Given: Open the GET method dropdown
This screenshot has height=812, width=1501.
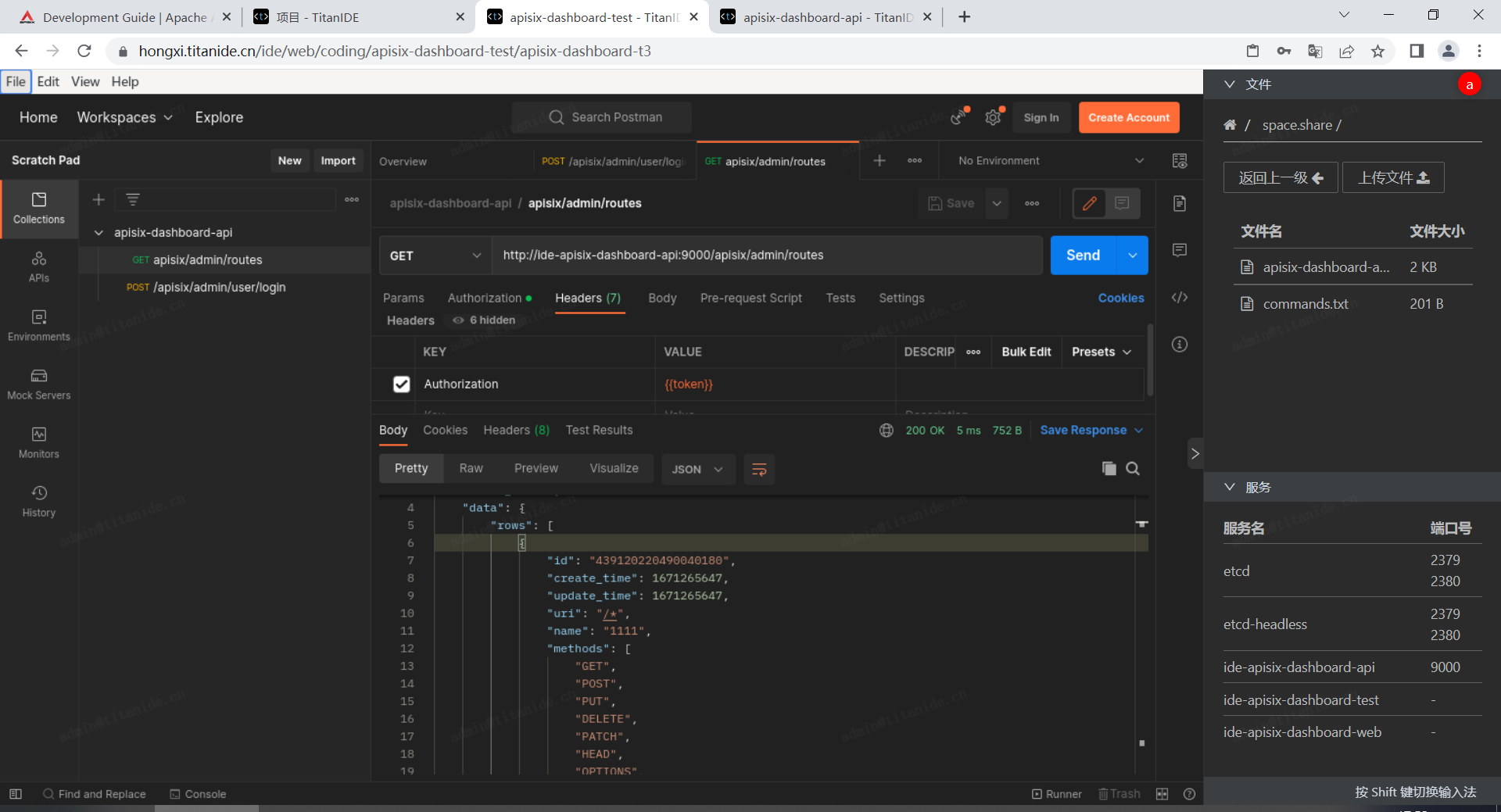Looking at the screenshot, I should [x=435, y=256].
